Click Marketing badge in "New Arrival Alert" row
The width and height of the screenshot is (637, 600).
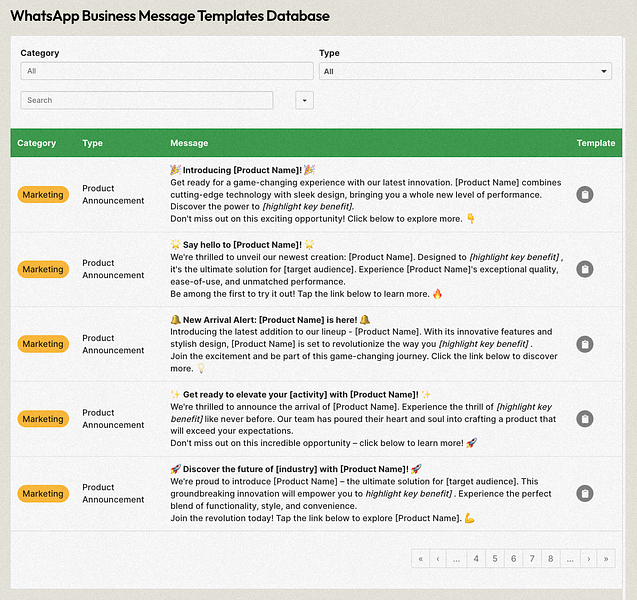pyautogui.click(x=43, y=344)
